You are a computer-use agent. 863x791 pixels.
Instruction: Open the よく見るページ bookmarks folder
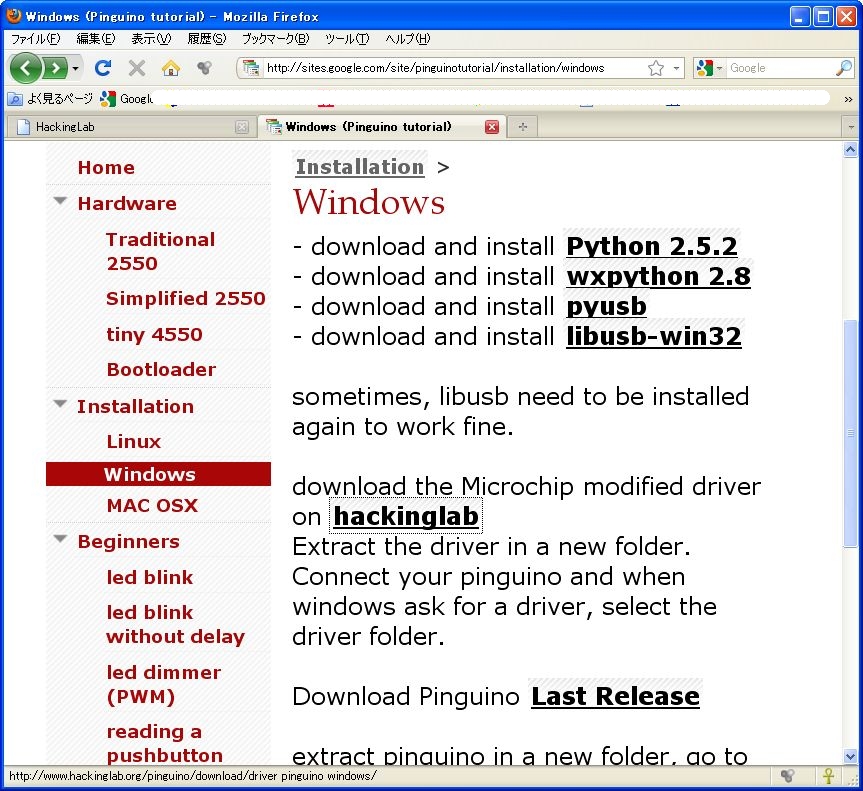(50, 99)
